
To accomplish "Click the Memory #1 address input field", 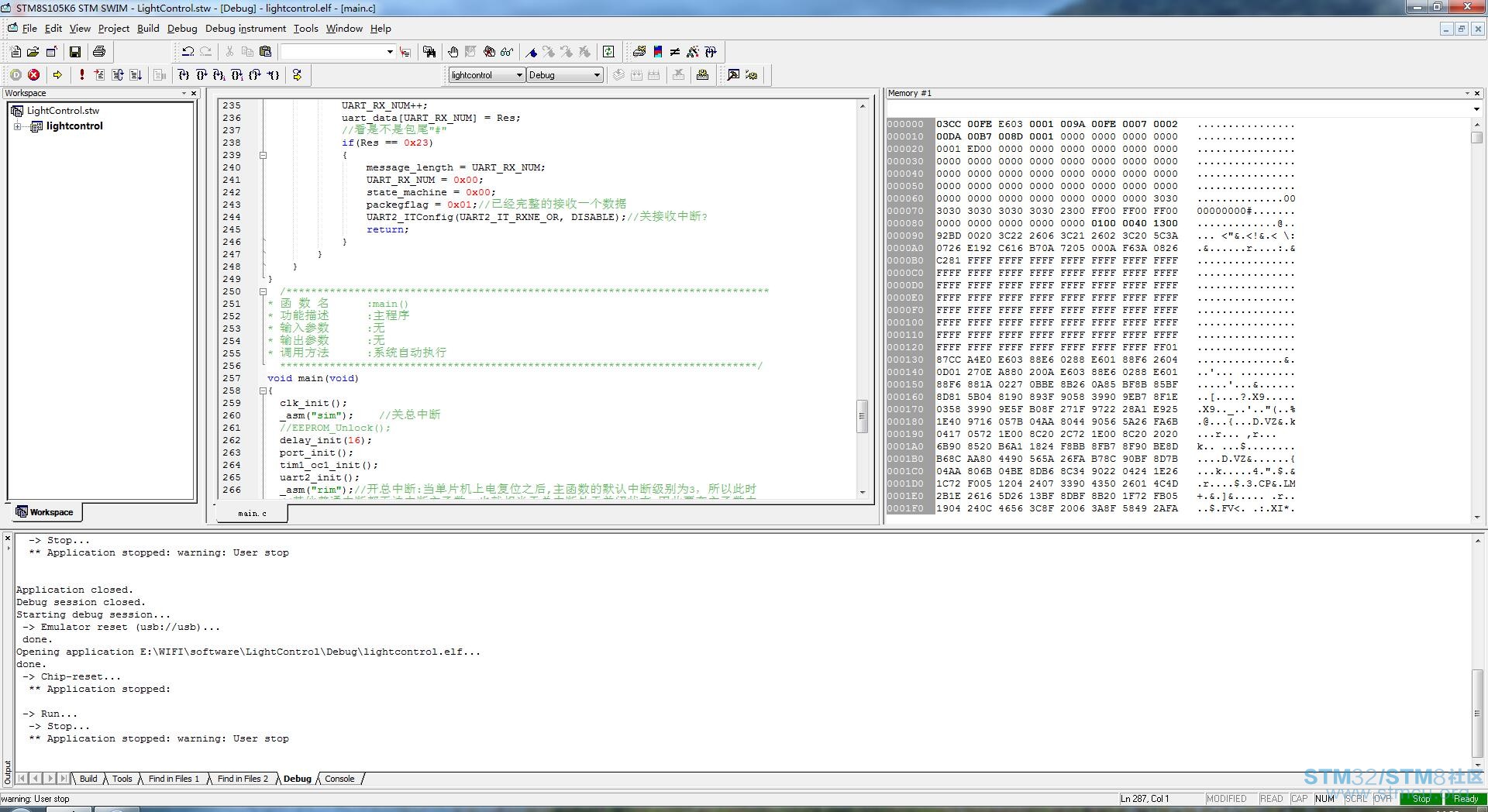I will [1178, 109].
